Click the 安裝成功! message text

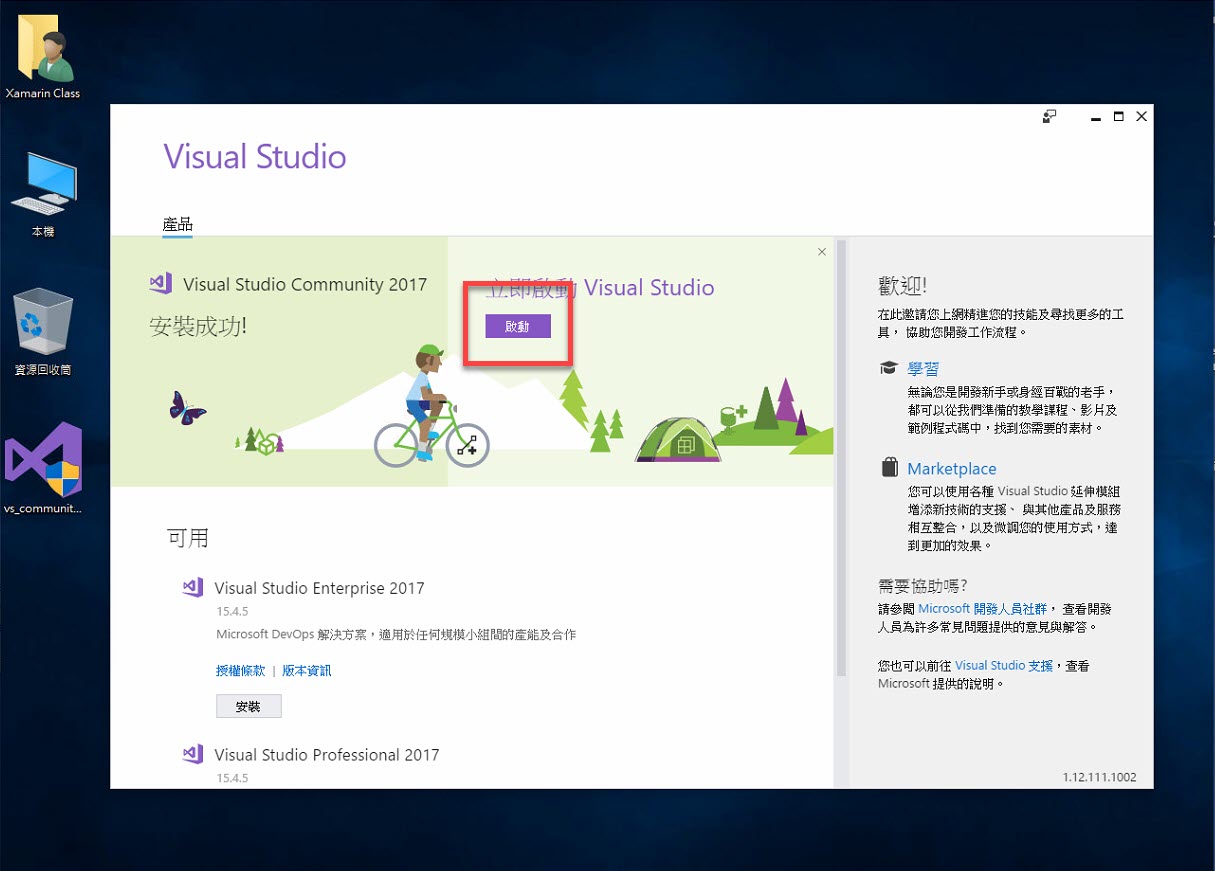198,325
